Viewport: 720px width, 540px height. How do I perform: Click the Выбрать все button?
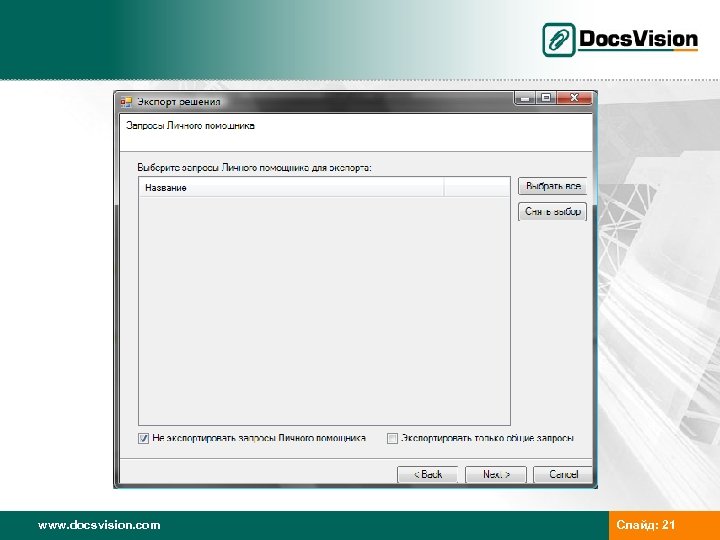click(552, 186)
